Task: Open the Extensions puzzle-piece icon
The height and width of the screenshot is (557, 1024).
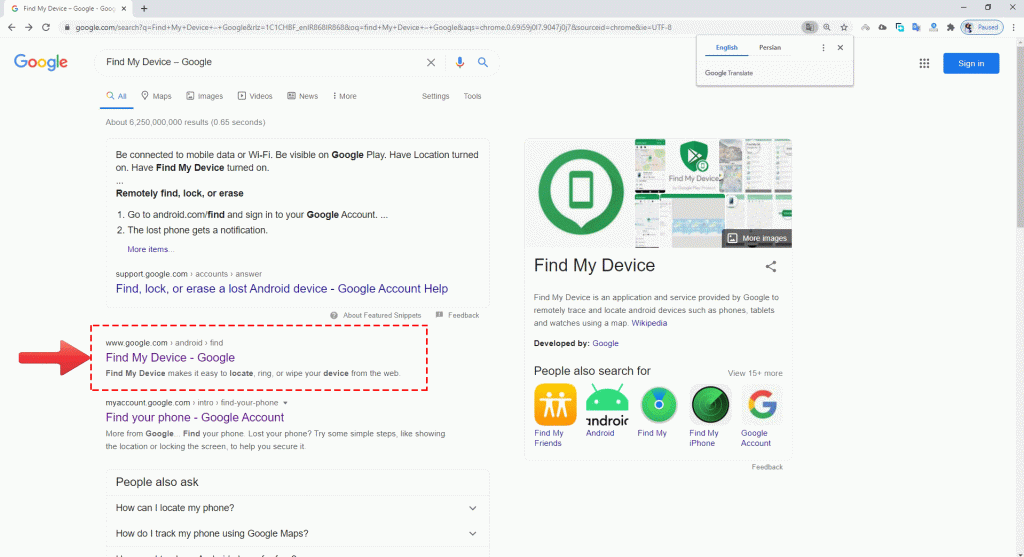Action: coord(950,27)
